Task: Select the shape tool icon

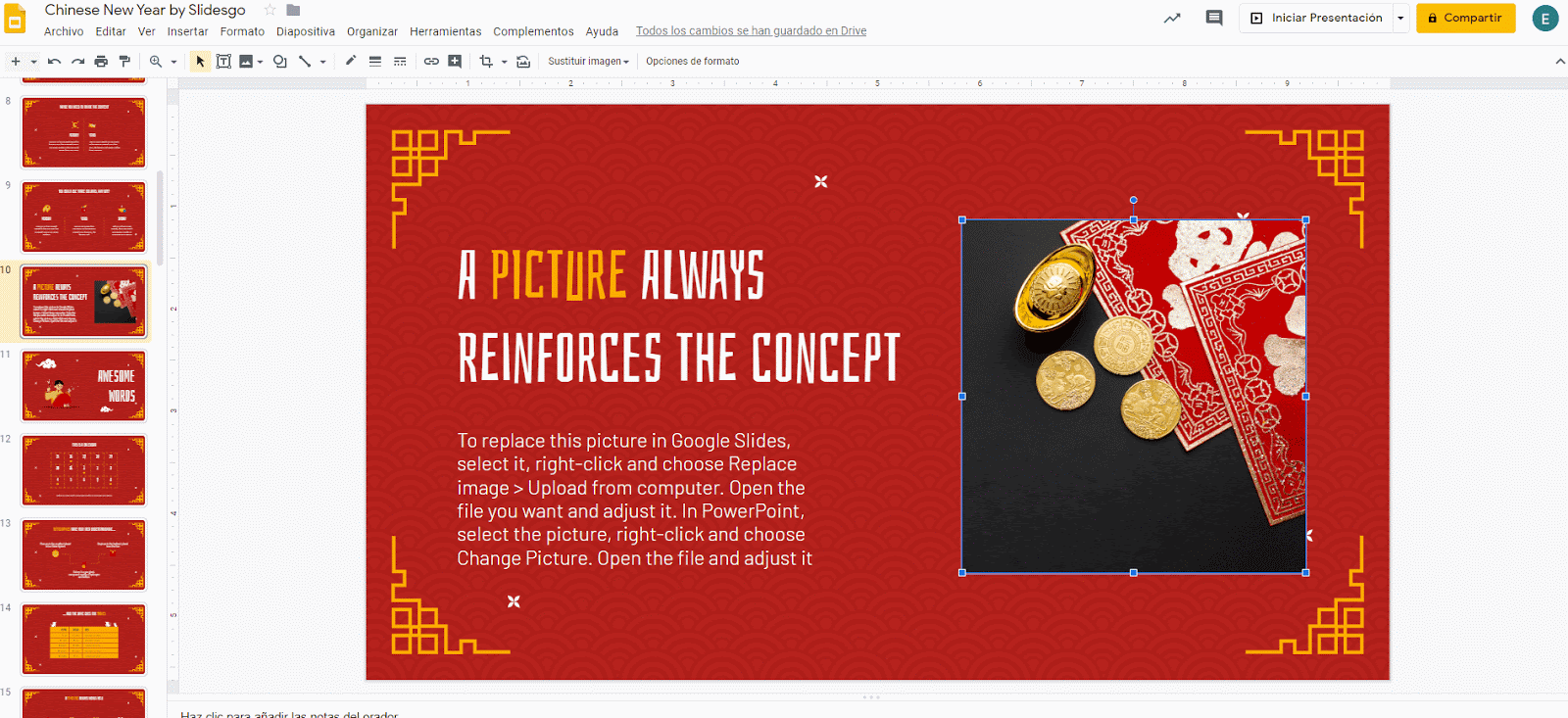Action: tap(280, 61)
